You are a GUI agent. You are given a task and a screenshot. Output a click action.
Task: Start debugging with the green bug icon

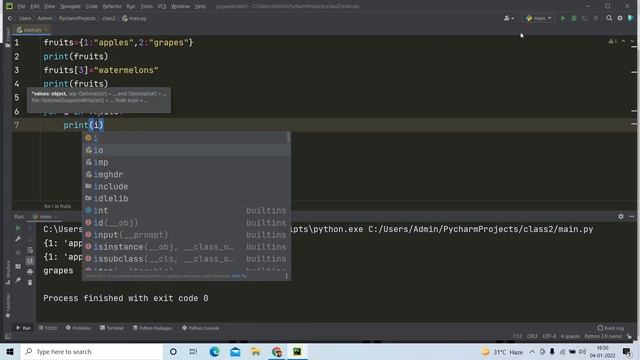(574, 18)
